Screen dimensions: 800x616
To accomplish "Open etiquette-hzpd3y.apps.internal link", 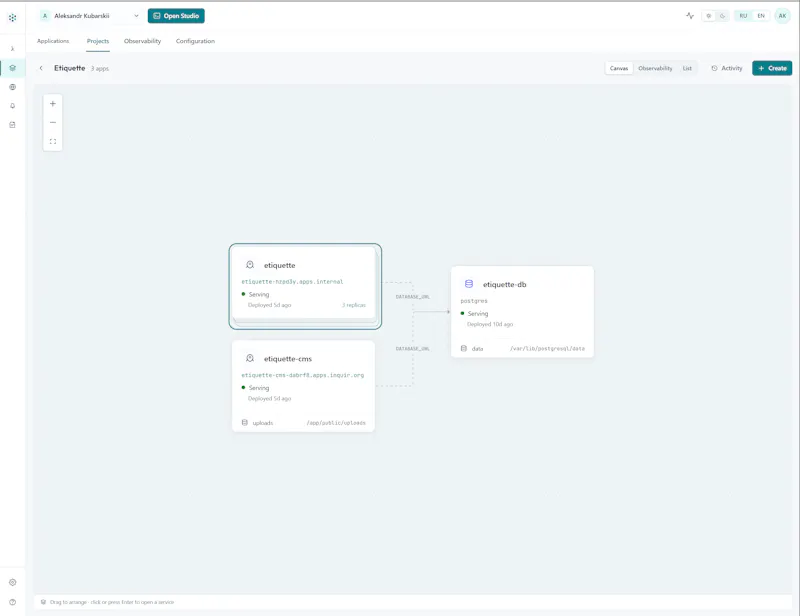I will coord(292,282).
